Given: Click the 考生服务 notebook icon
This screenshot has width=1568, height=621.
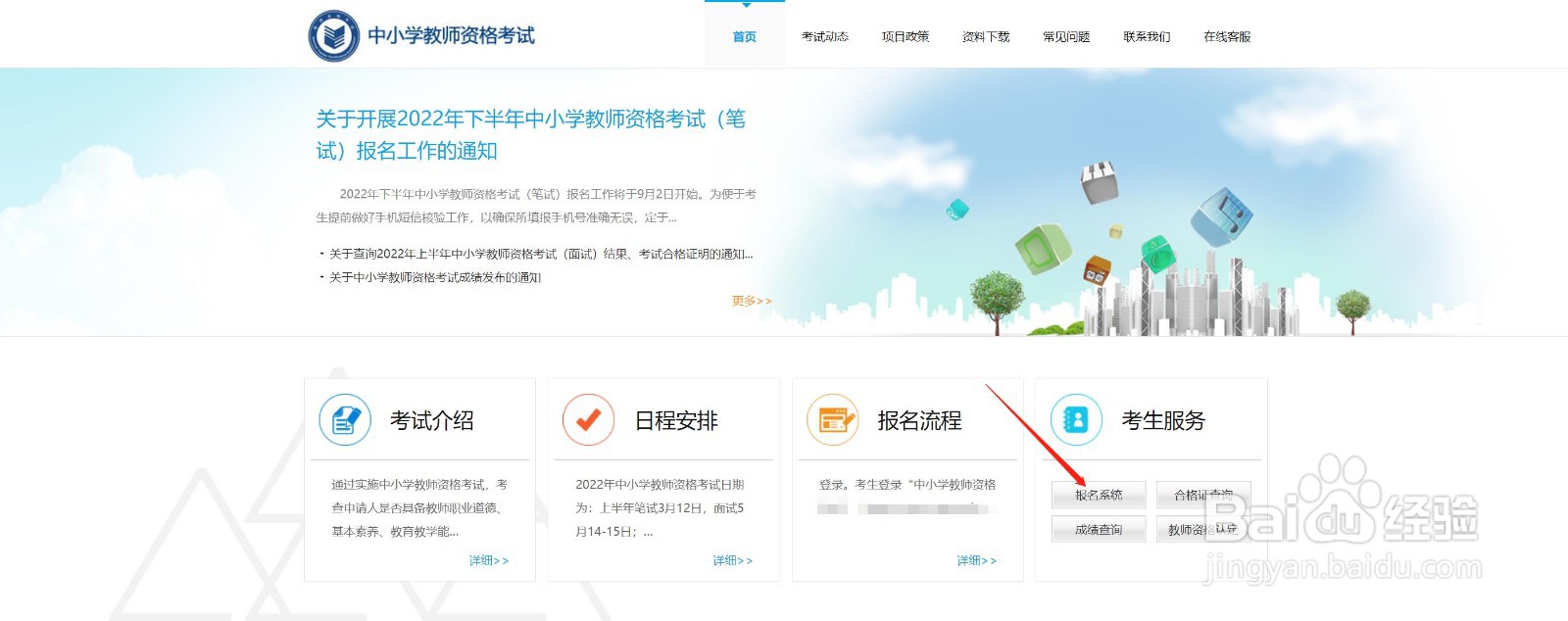Looking at the screenshot, I should [x=1076, y=419].
